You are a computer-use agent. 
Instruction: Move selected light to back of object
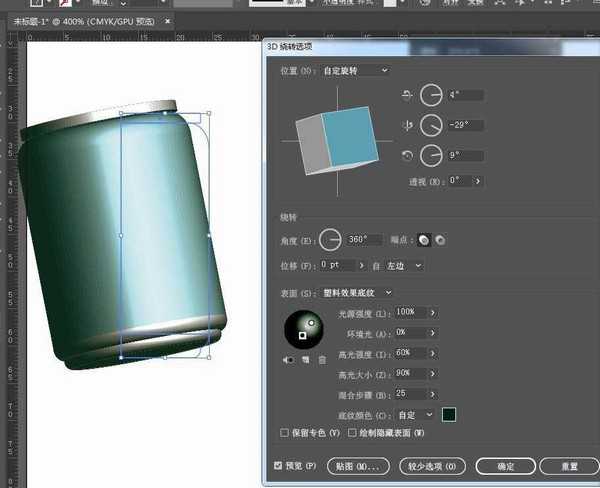(x=290, y=359)
